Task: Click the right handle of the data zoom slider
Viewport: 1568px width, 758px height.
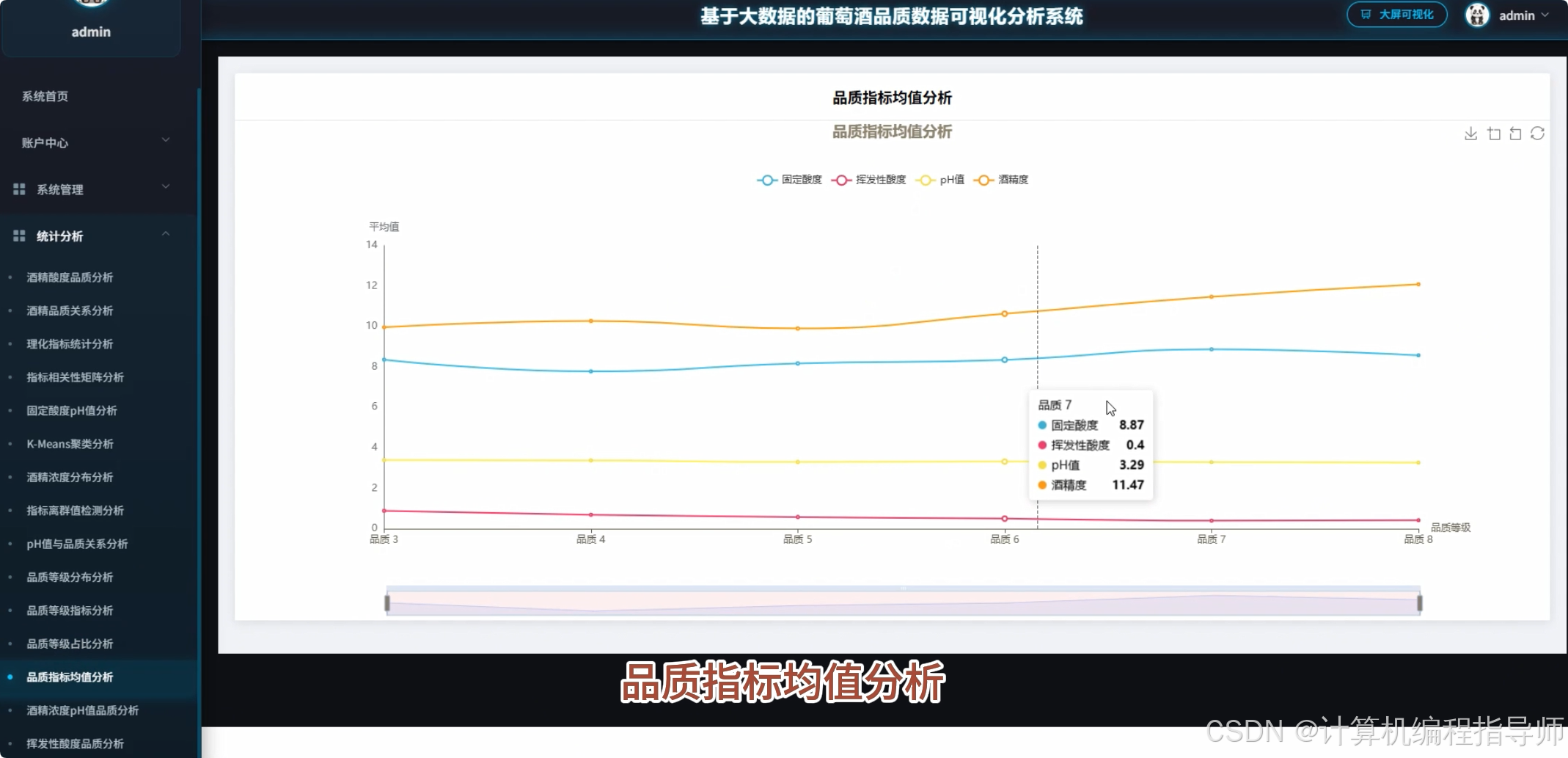Action: click(x=1420, y=603)
